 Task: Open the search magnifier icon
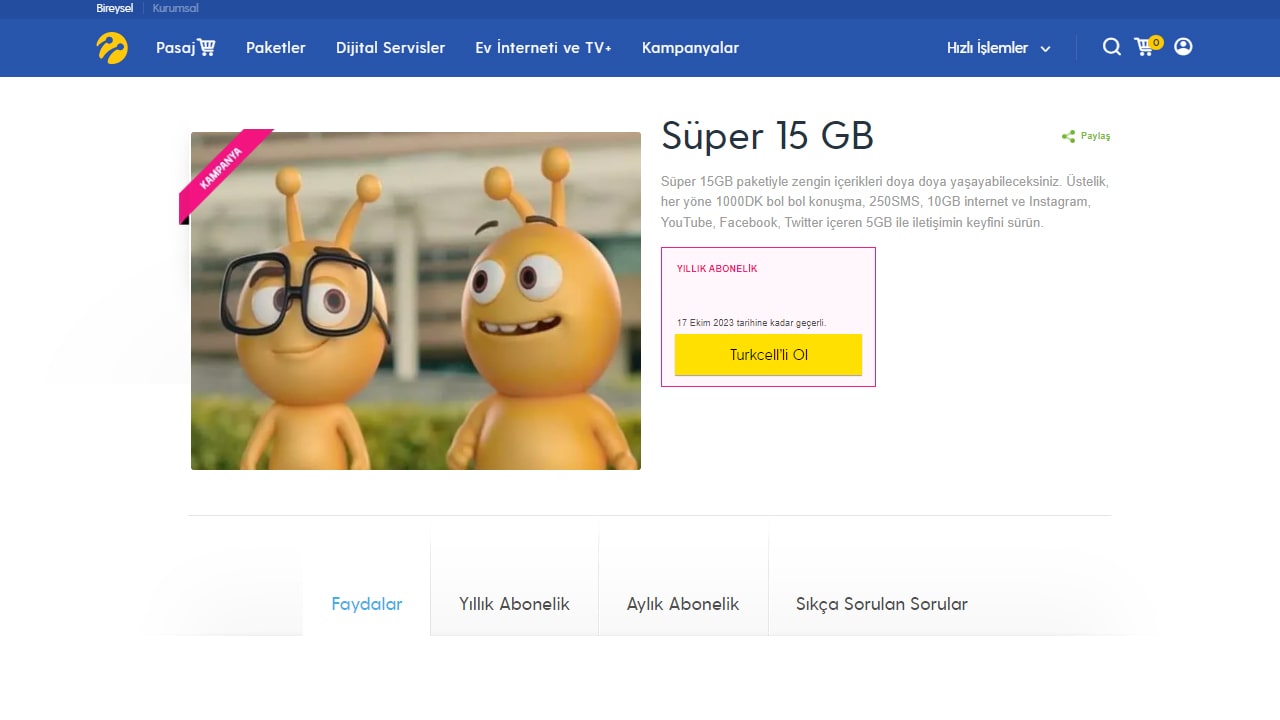(1112, 47)
